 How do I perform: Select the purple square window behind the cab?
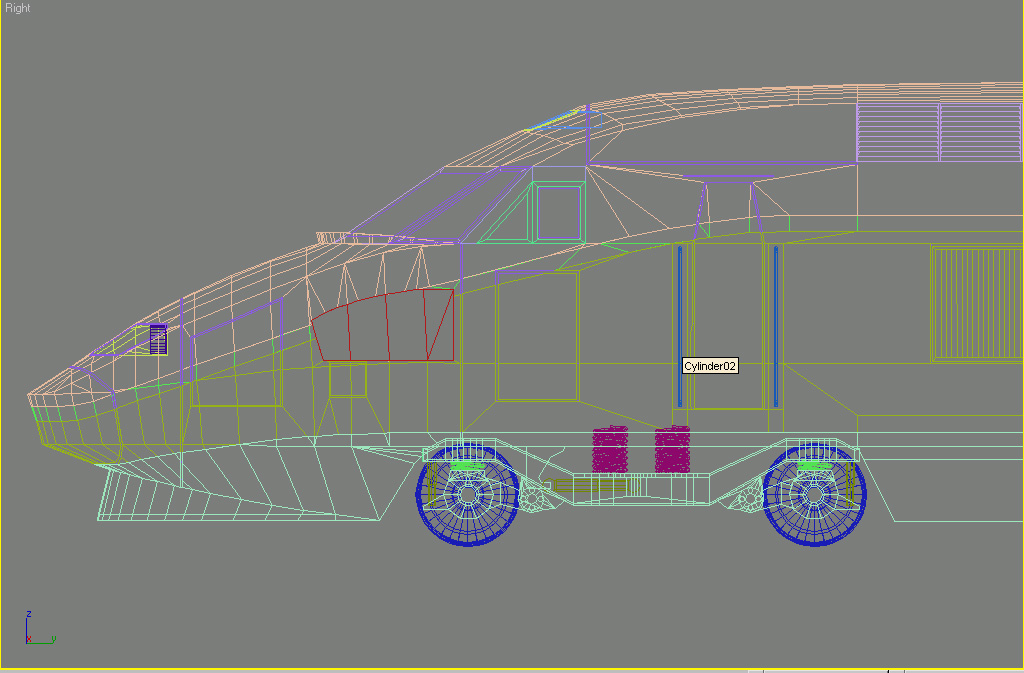coord(559,213)
